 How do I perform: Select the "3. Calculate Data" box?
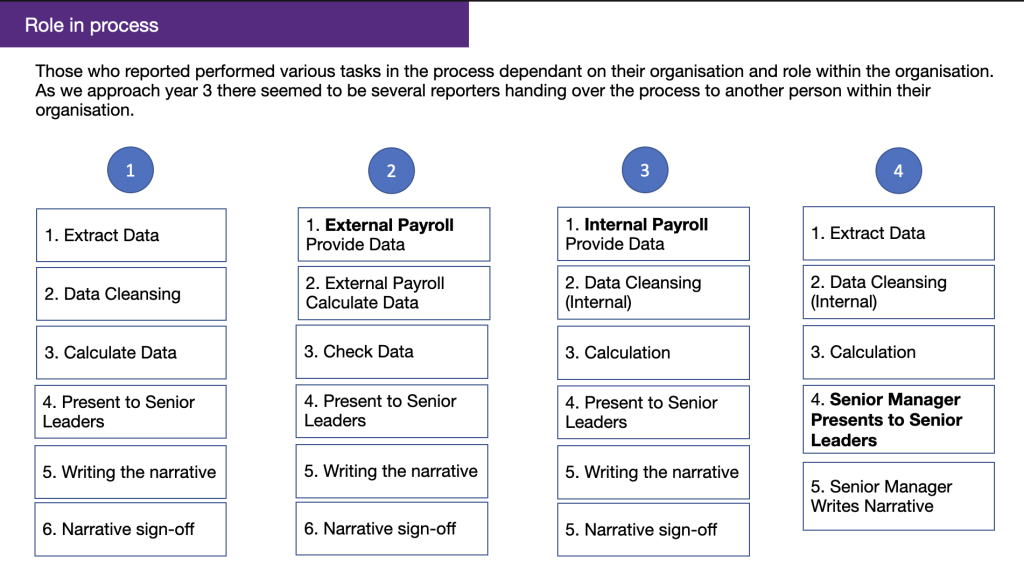131,353
